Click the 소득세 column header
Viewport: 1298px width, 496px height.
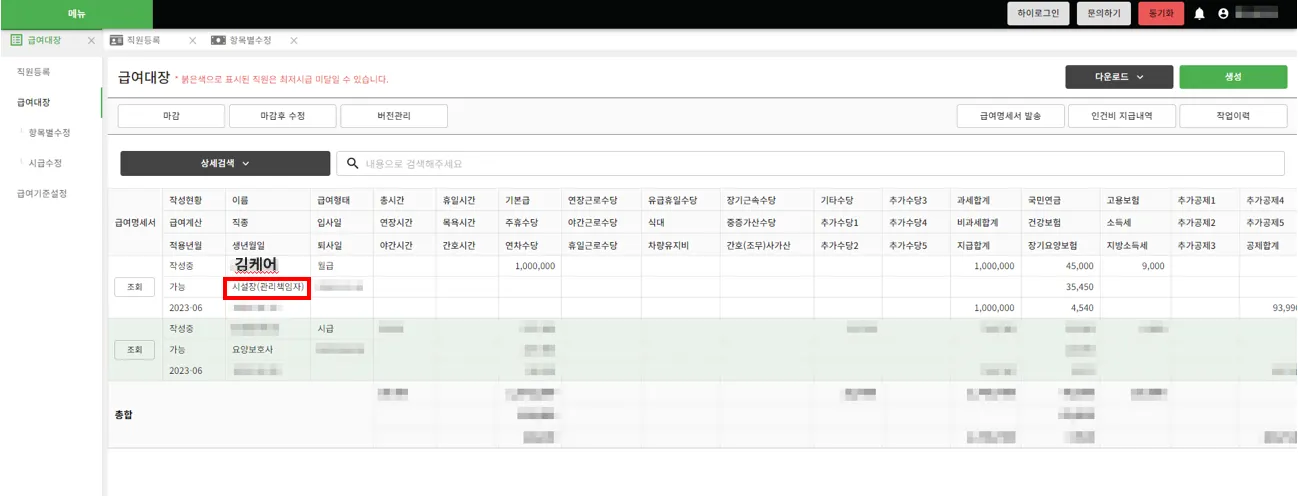point(1119,222)
